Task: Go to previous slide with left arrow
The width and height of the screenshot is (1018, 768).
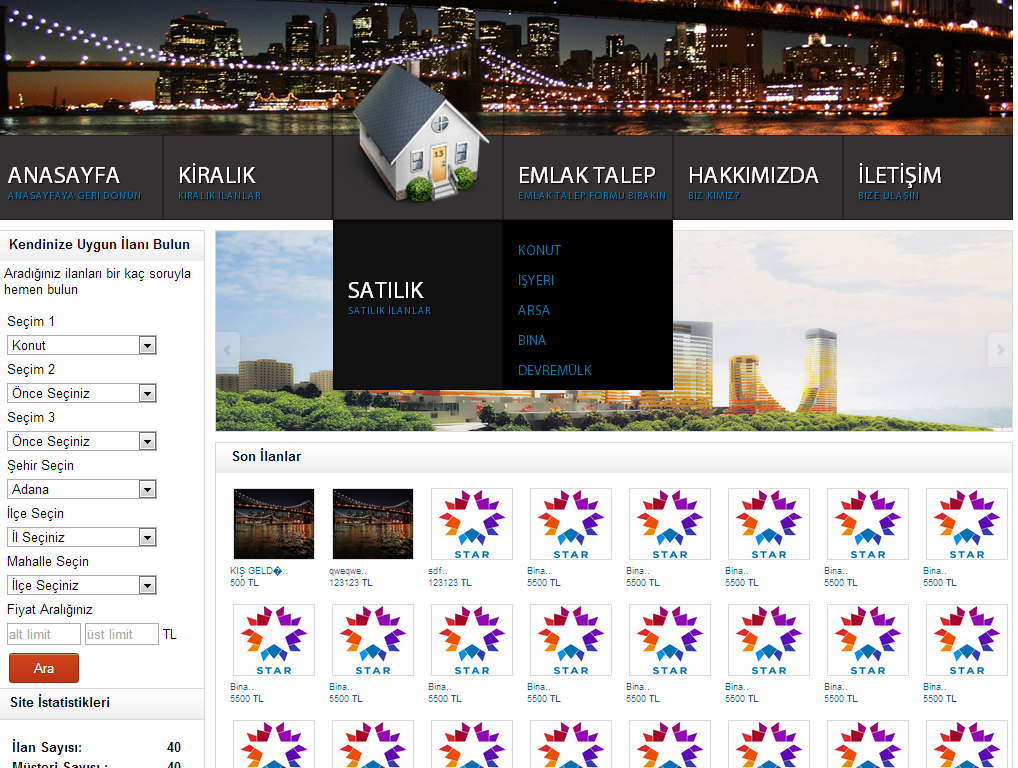Action: [228, 349]
